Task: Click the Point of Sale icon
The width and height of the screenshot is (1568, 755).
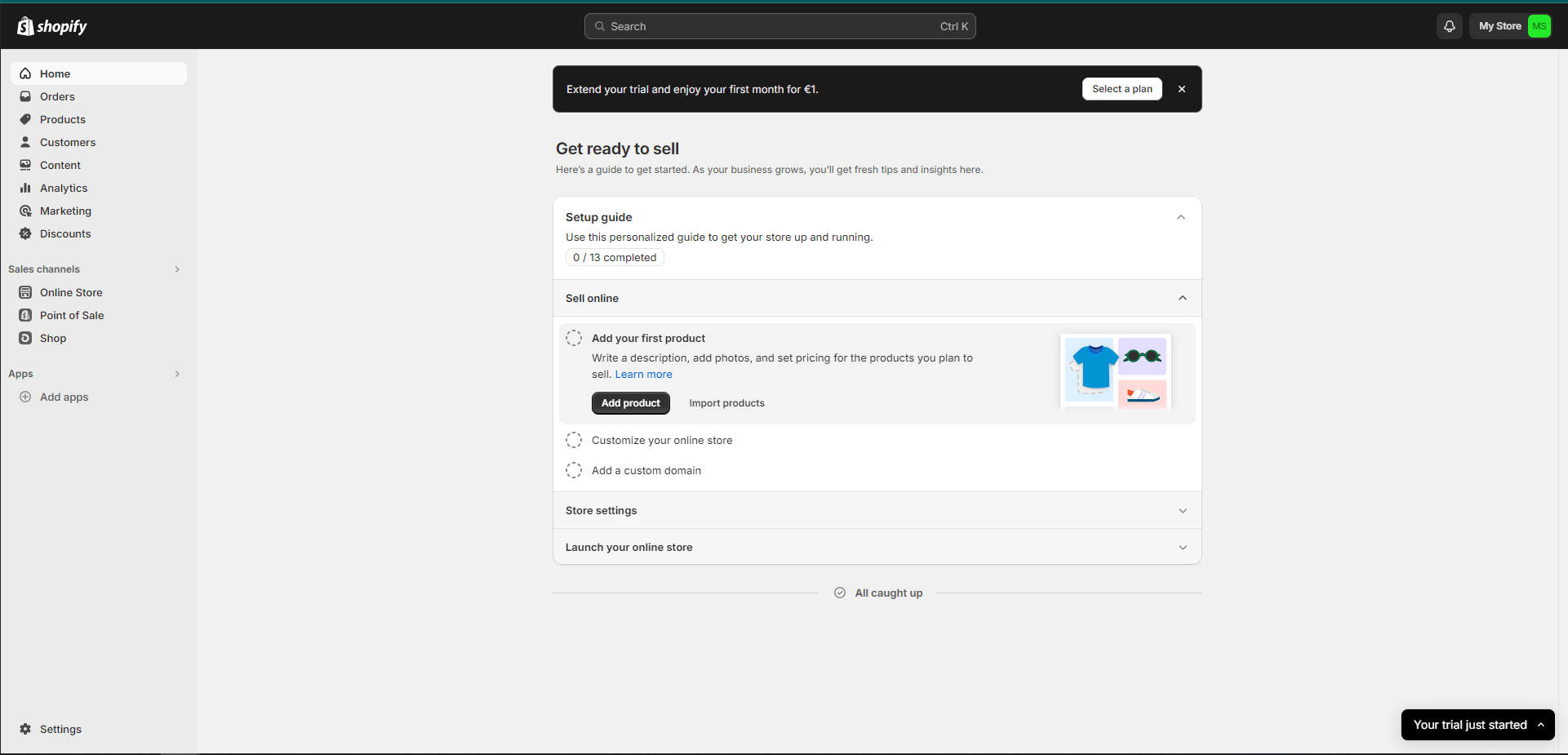Action: pos(25,315)
